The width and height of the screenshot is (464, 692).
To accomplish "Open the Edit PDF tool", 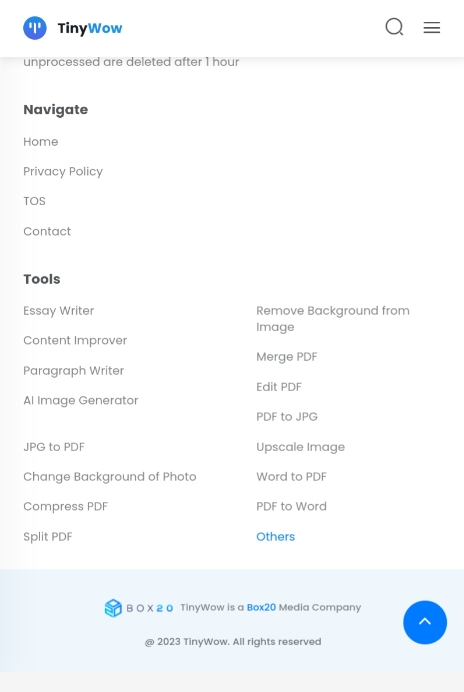I will [x=279, y=387].
